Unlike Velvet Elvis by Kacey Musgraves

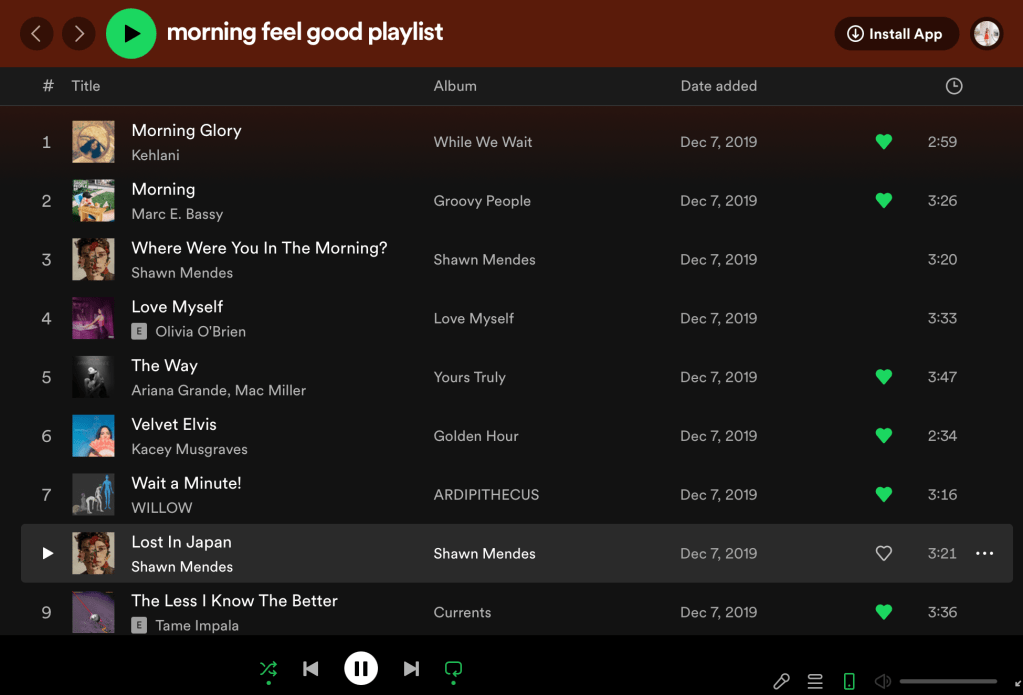(883, 436)
